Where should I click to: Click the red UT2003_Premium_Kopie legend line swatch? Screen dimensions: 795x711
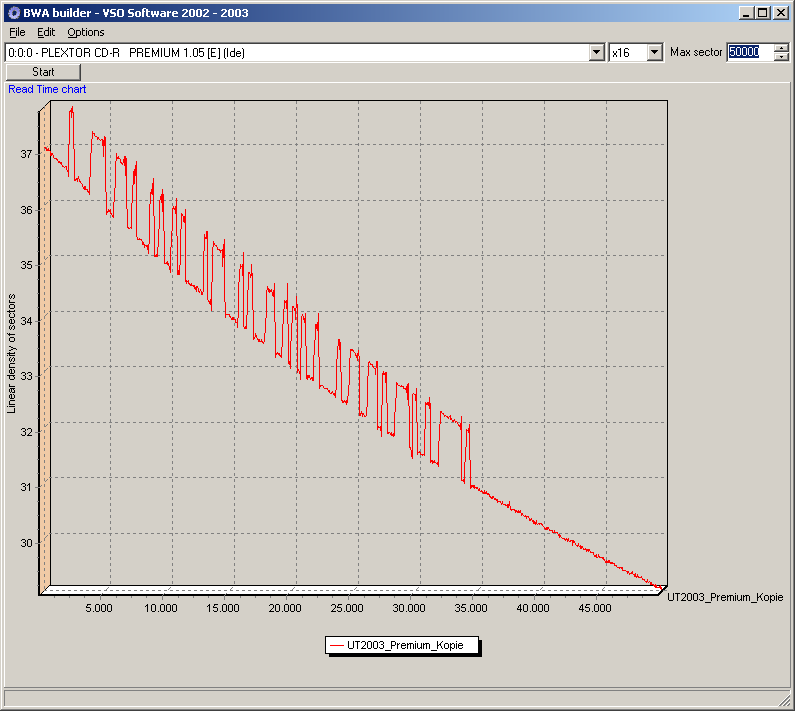pyautogui.click(x=337, y=646)
